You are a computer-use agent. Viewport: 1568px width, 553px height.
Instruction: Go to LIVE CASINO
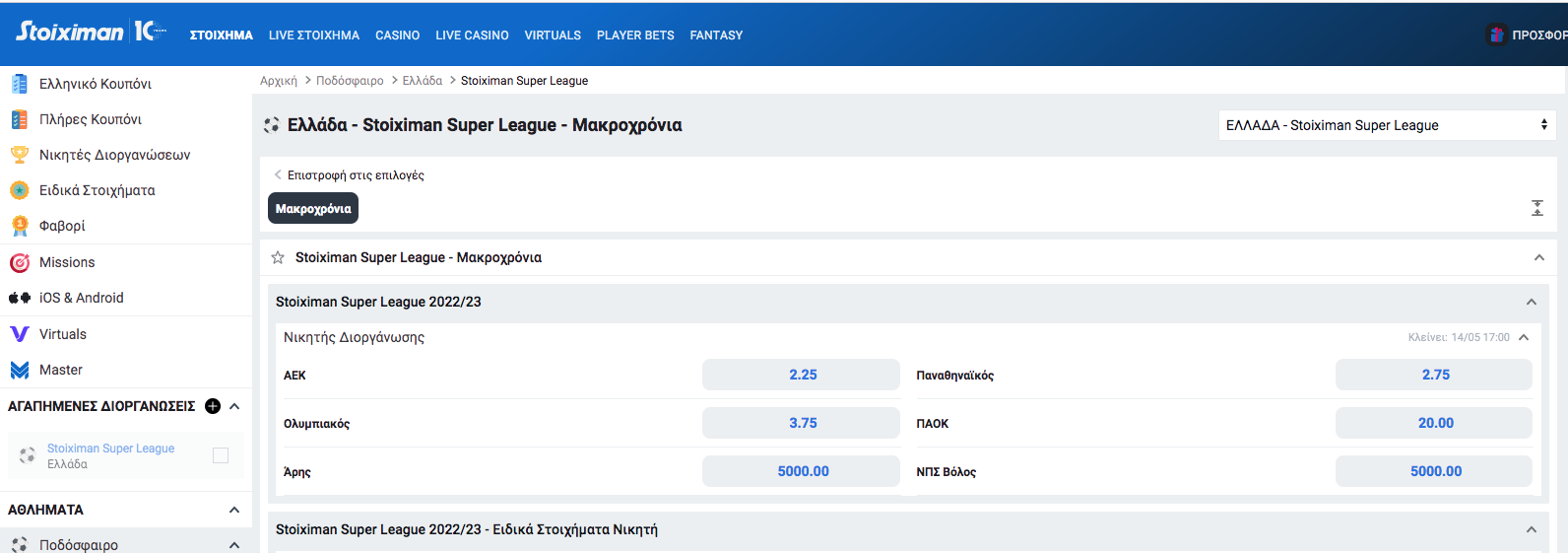click(x=472, y=35)
